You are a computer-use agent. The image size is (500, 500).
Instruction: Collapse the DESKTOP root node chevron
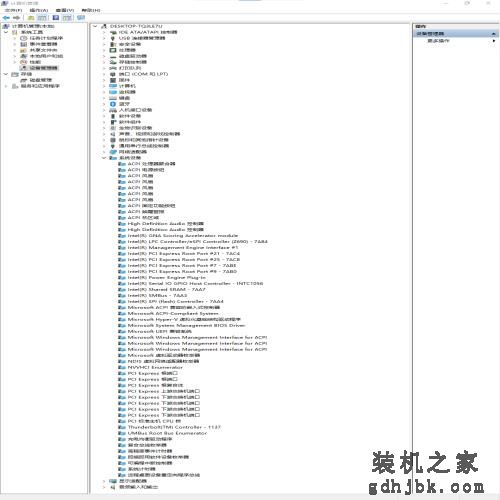click(x=95, y=26)
